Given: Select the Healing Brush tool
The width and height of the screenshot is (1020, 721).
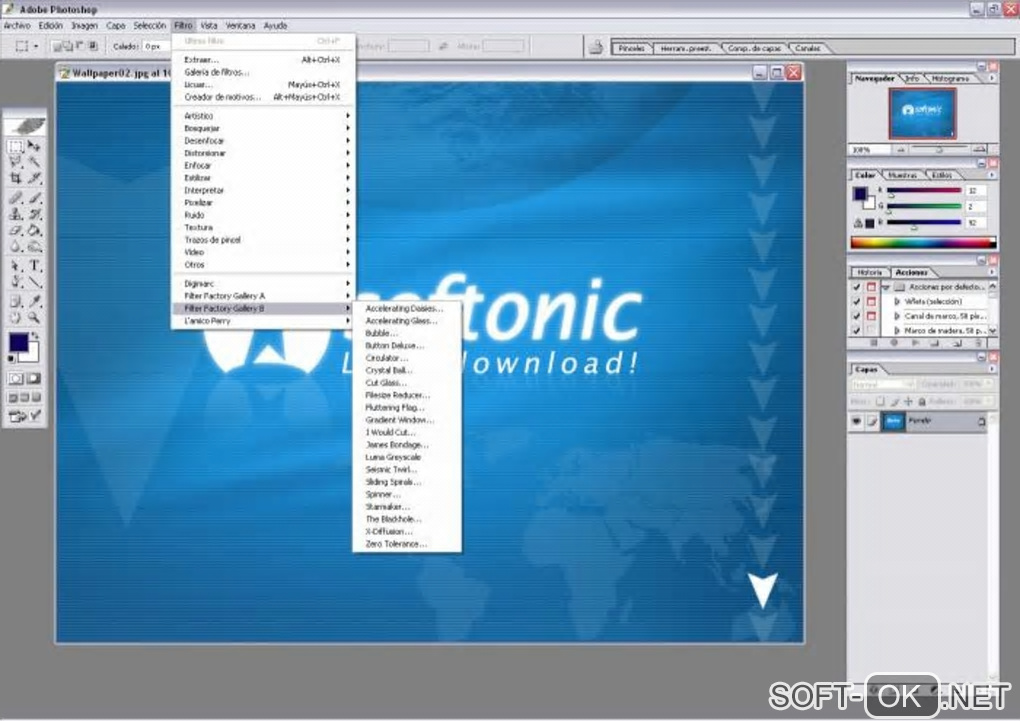Looking at the screenshot, I should (16, 197).
